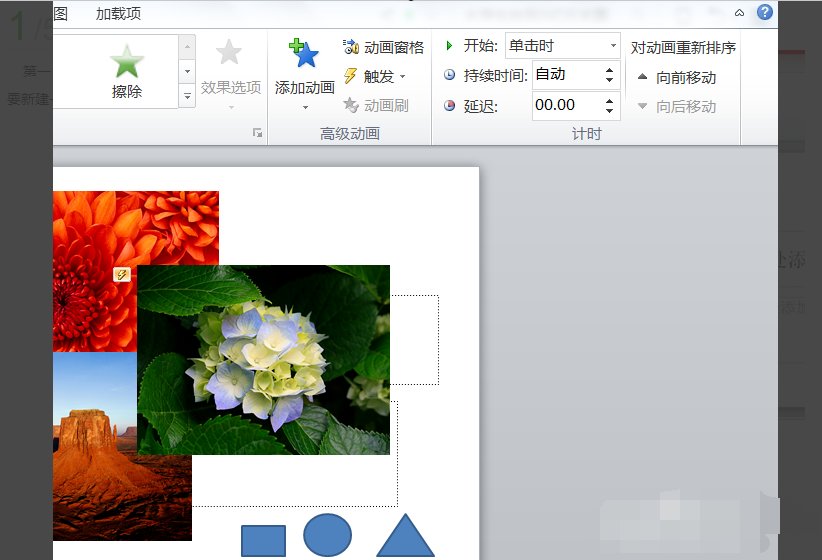Click the help question mark icon
Screen dimensions: 822x560
765,12
